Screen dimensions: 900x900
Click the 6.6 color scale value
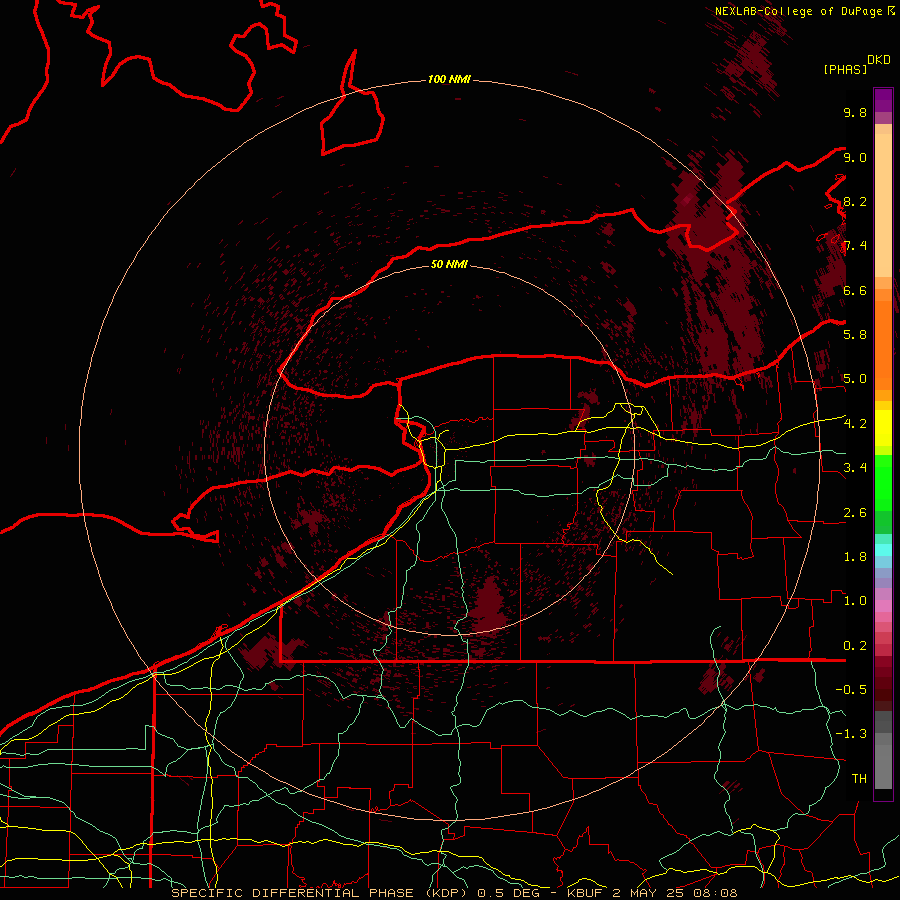click(855, 290)
